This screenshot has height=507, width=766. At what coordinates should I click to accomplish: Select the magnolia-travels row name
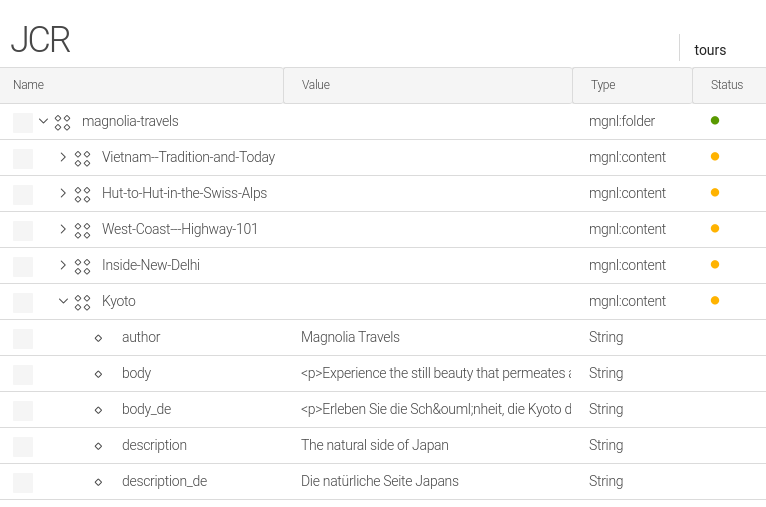(130, 121)
